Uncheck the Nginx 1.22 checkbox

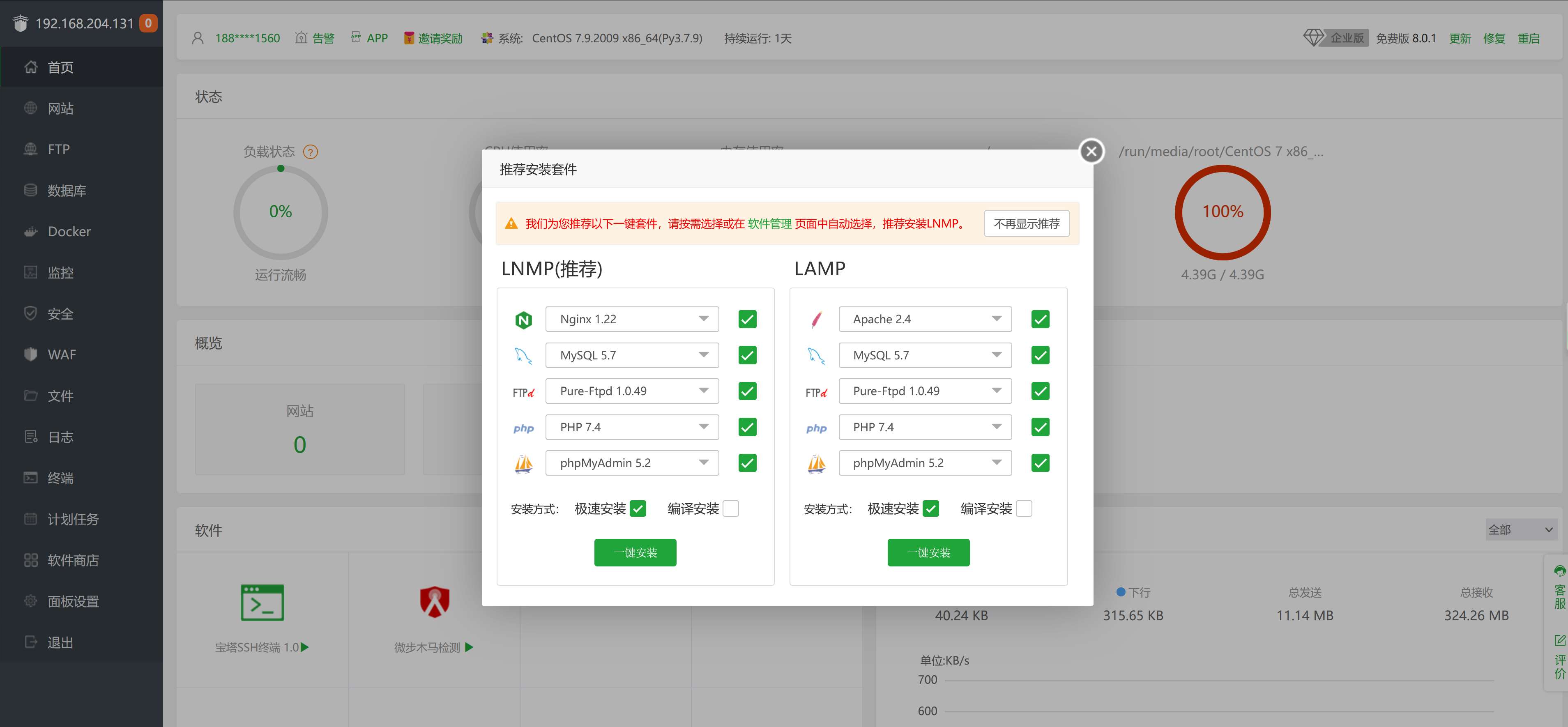click(x=747, y=320)
